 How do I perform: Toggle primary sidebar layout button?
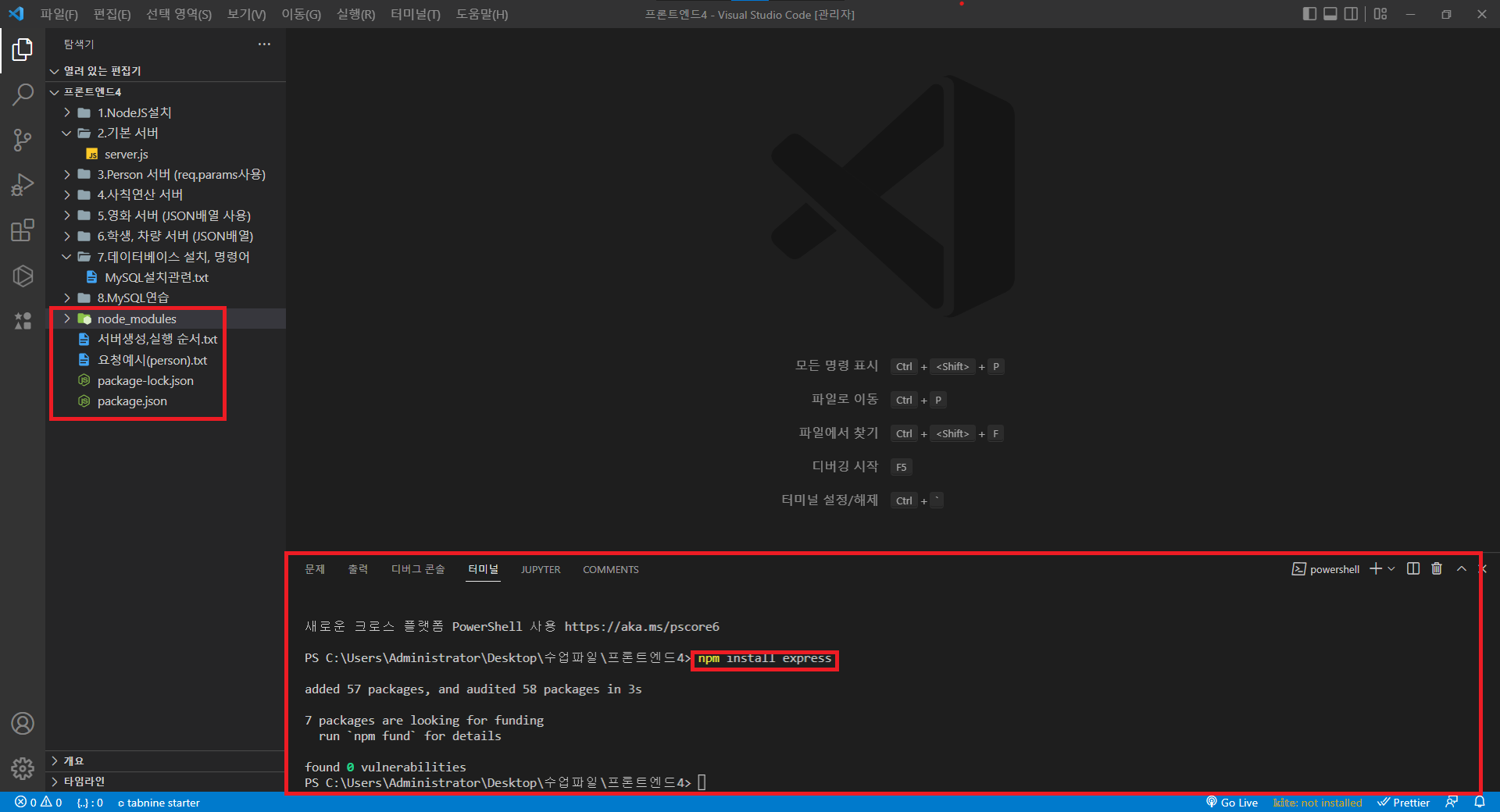click(1310, 14)
